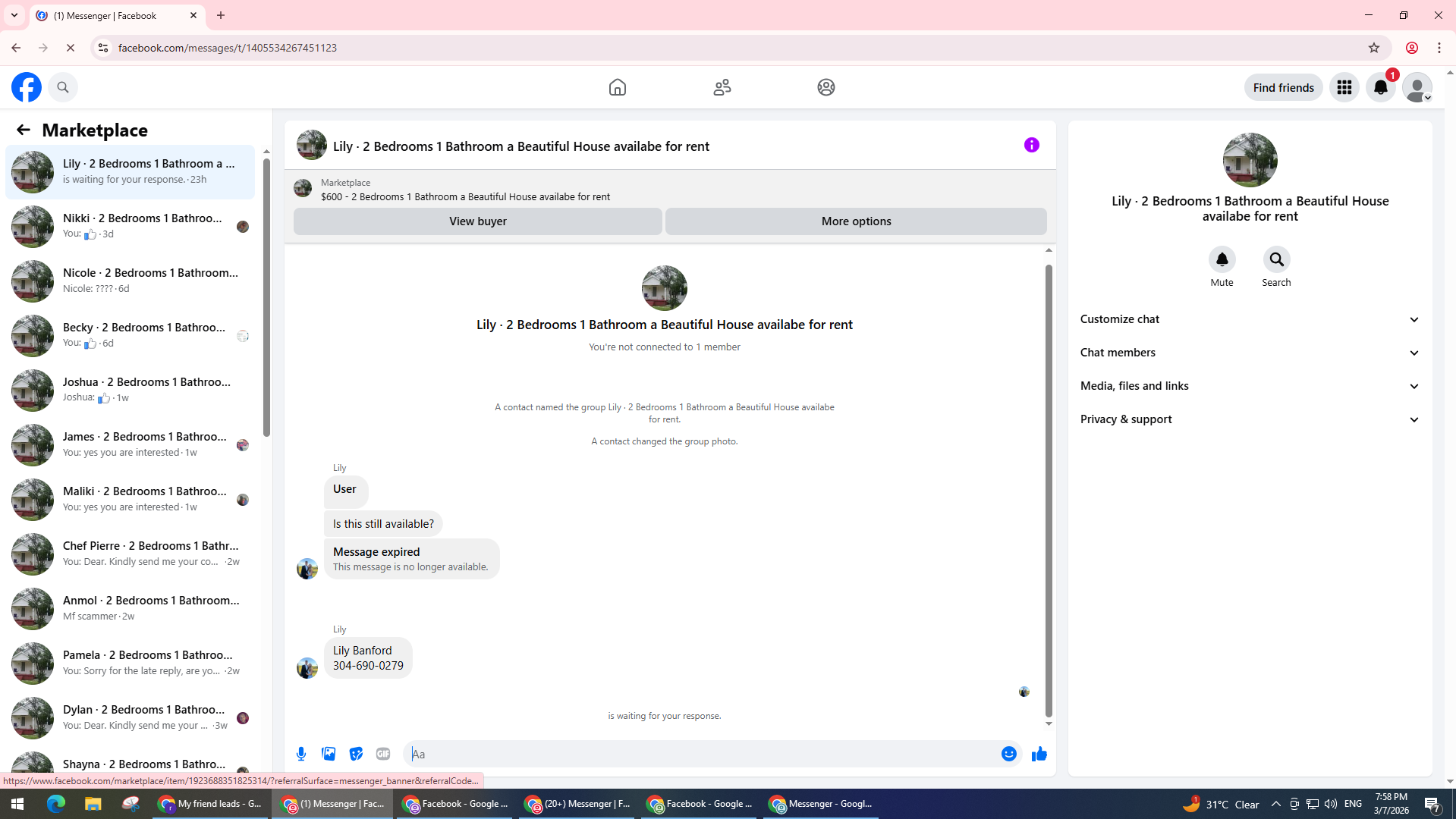This screenshot has width=1456, height=819.
Task: Click the browser address bar URL
Action: point(228,48)
